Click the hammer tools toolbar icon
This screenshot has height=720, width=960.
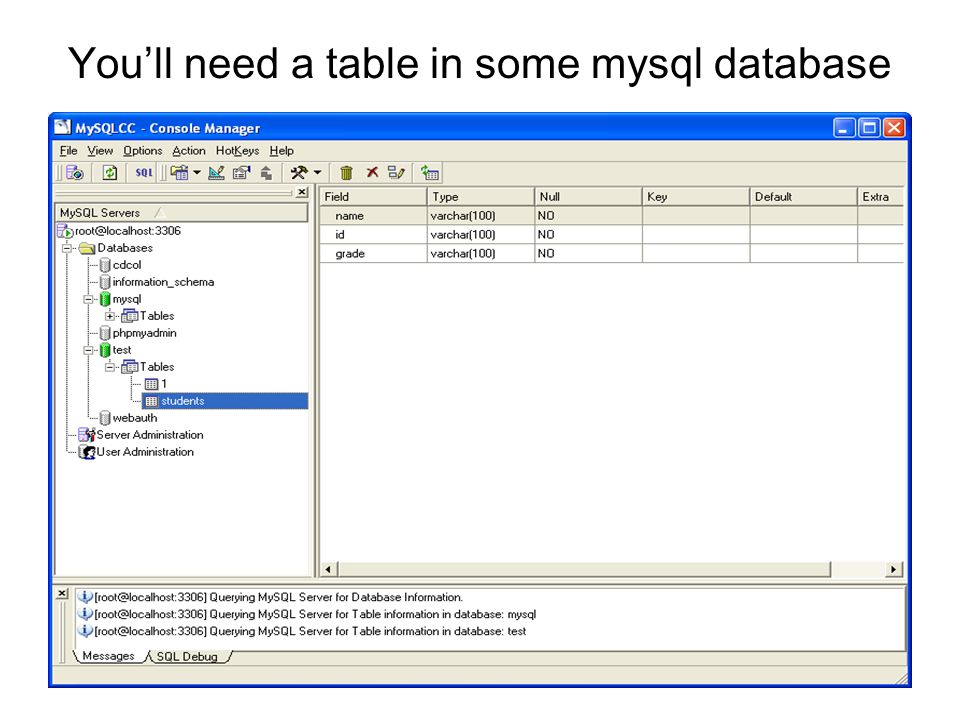click(x=299, y=173)
